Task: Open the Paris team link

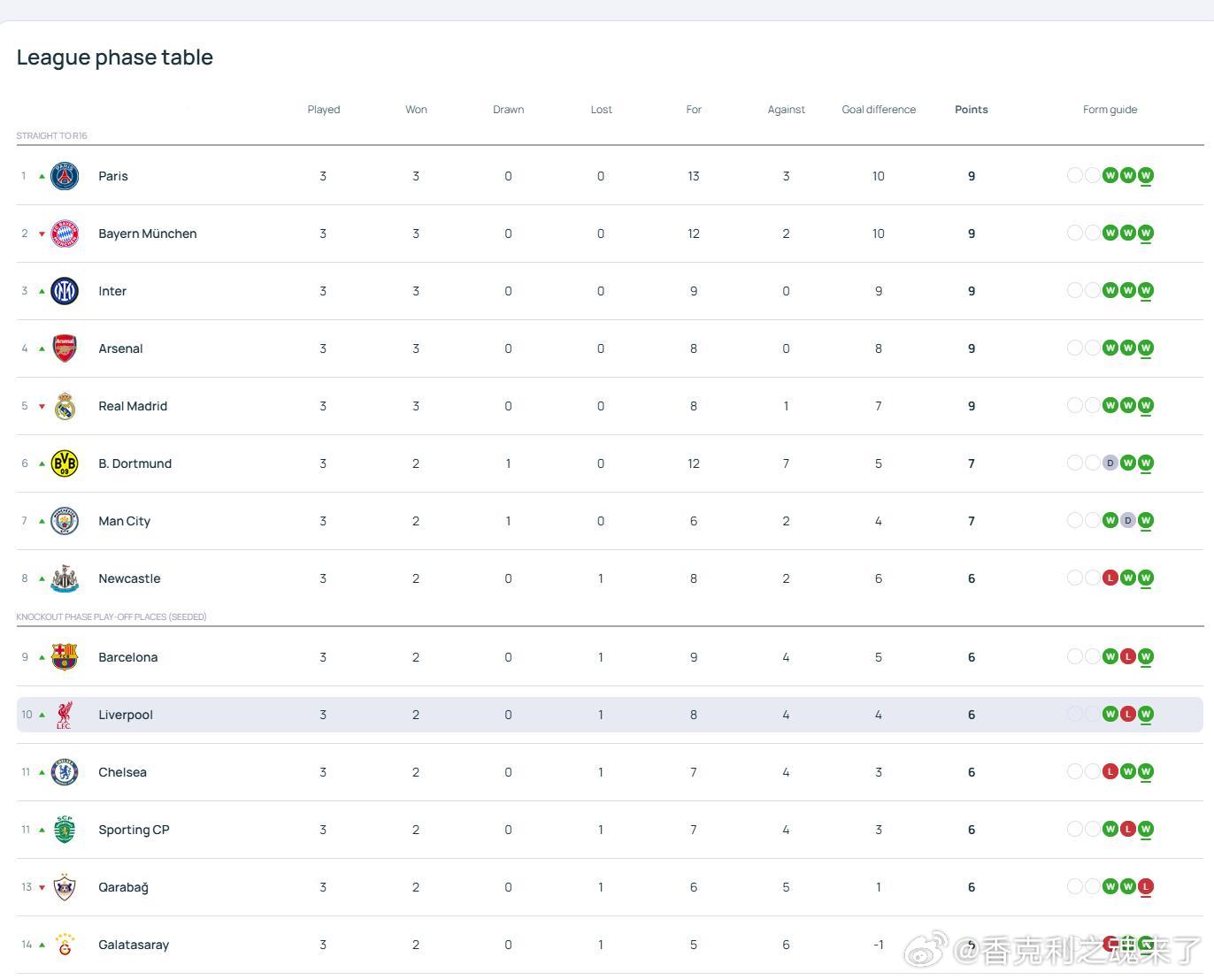Action: pos(113,176)
